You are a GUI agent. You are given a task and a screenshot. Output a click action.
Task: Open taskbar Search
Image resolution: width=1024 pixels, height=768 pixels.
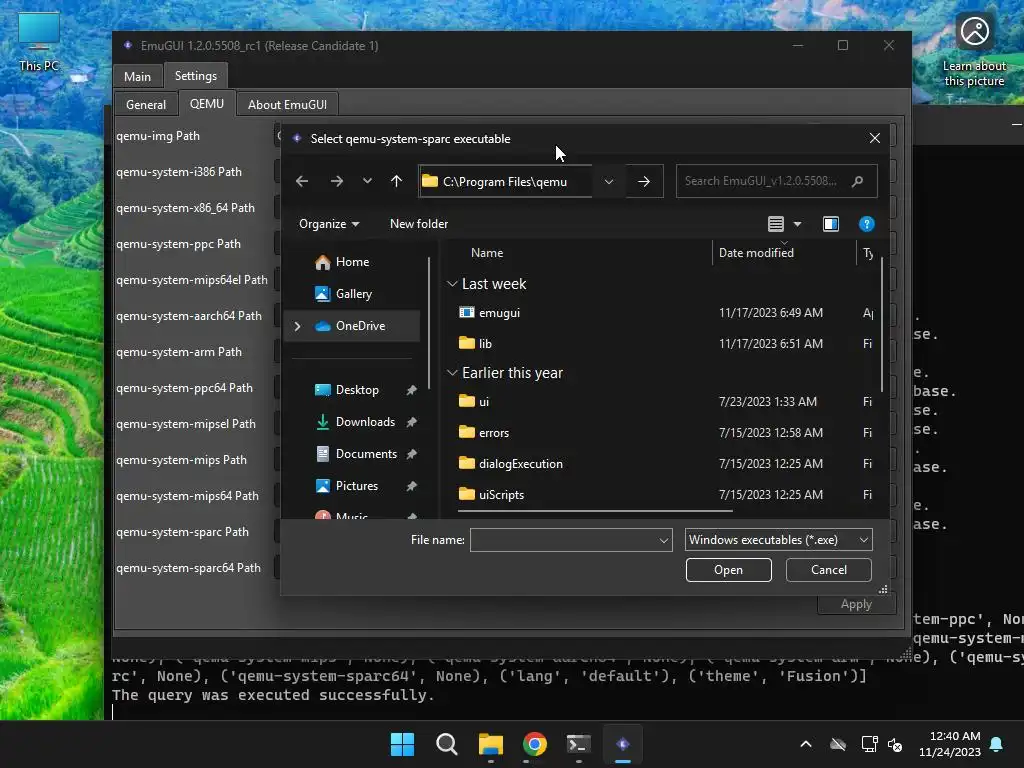[x=447, y=744]
